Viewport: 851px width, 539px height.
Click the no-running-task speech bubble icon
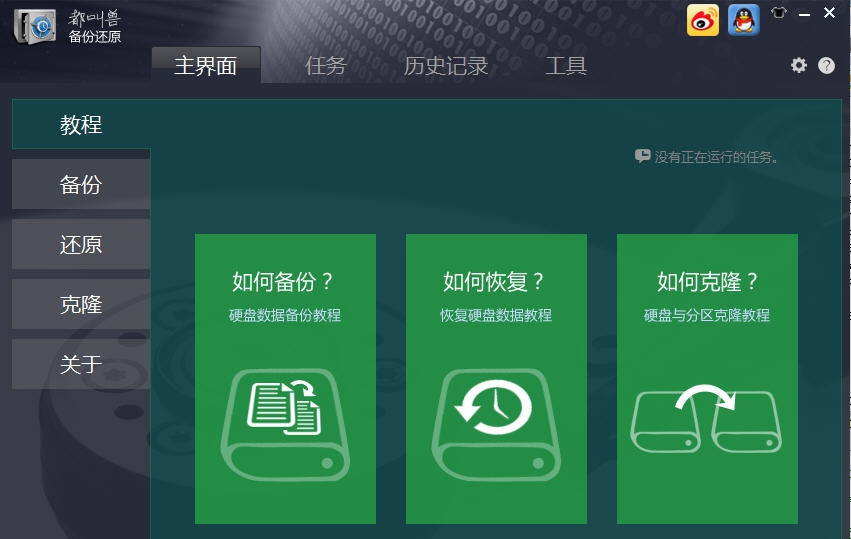(643, 156)
